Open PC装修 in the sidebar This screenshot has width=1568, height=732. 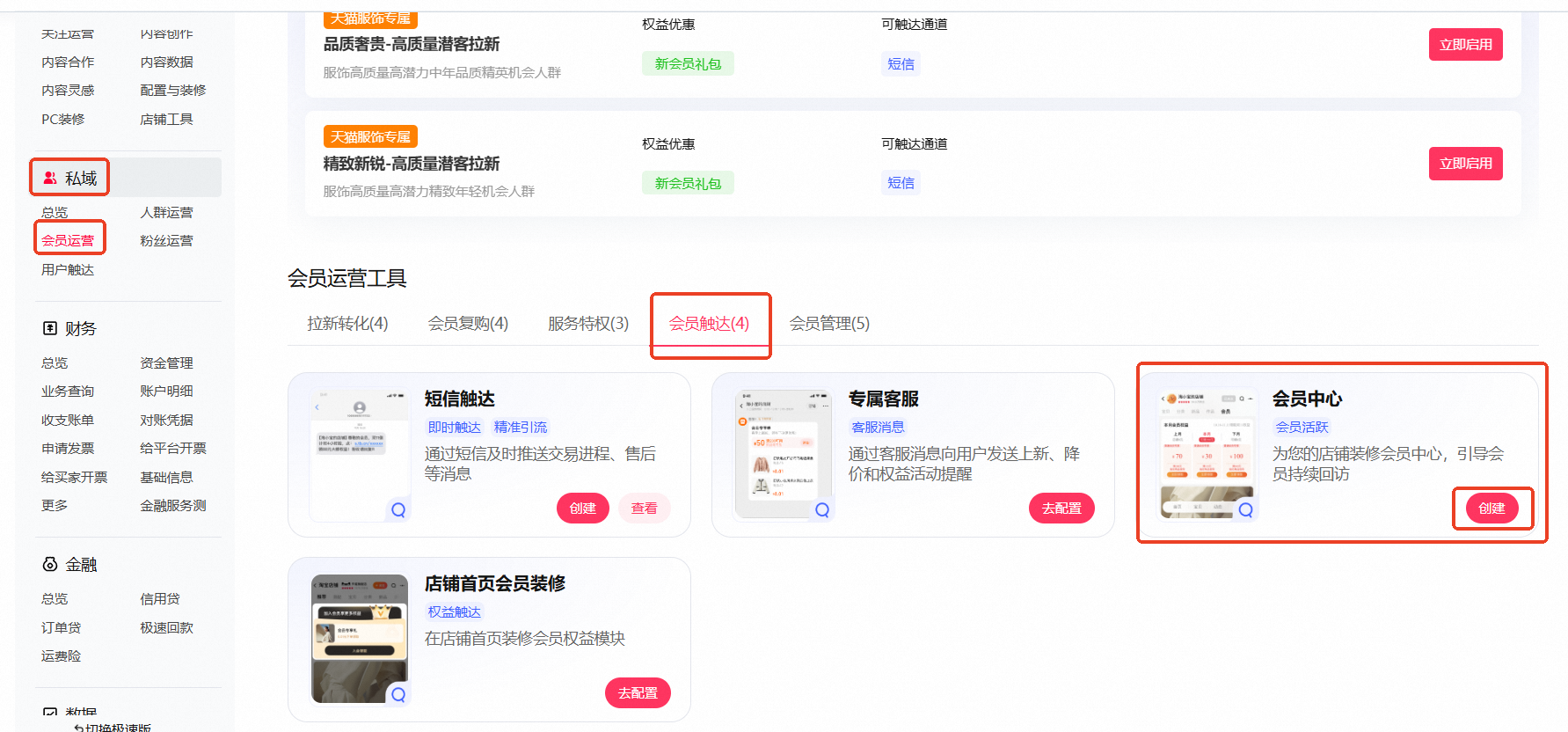63,119
